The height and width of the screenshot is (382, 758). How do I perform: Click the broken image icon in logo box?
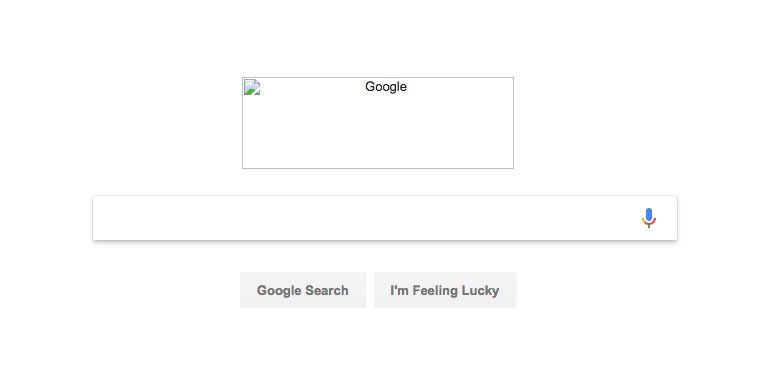(252, 88)
